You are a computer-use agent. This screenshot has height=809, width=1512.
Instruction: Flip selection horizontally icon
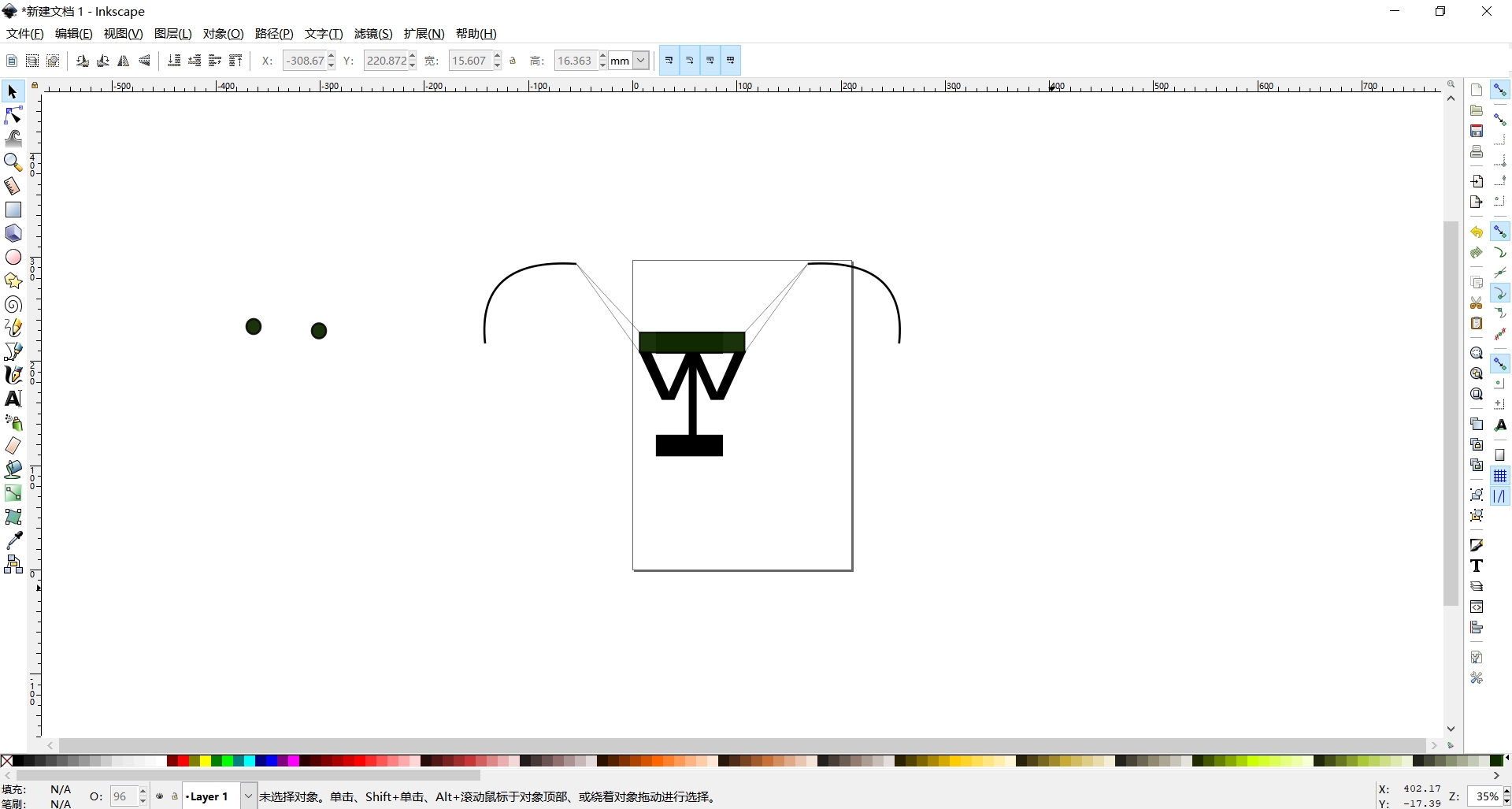click(x=124, y=61)
